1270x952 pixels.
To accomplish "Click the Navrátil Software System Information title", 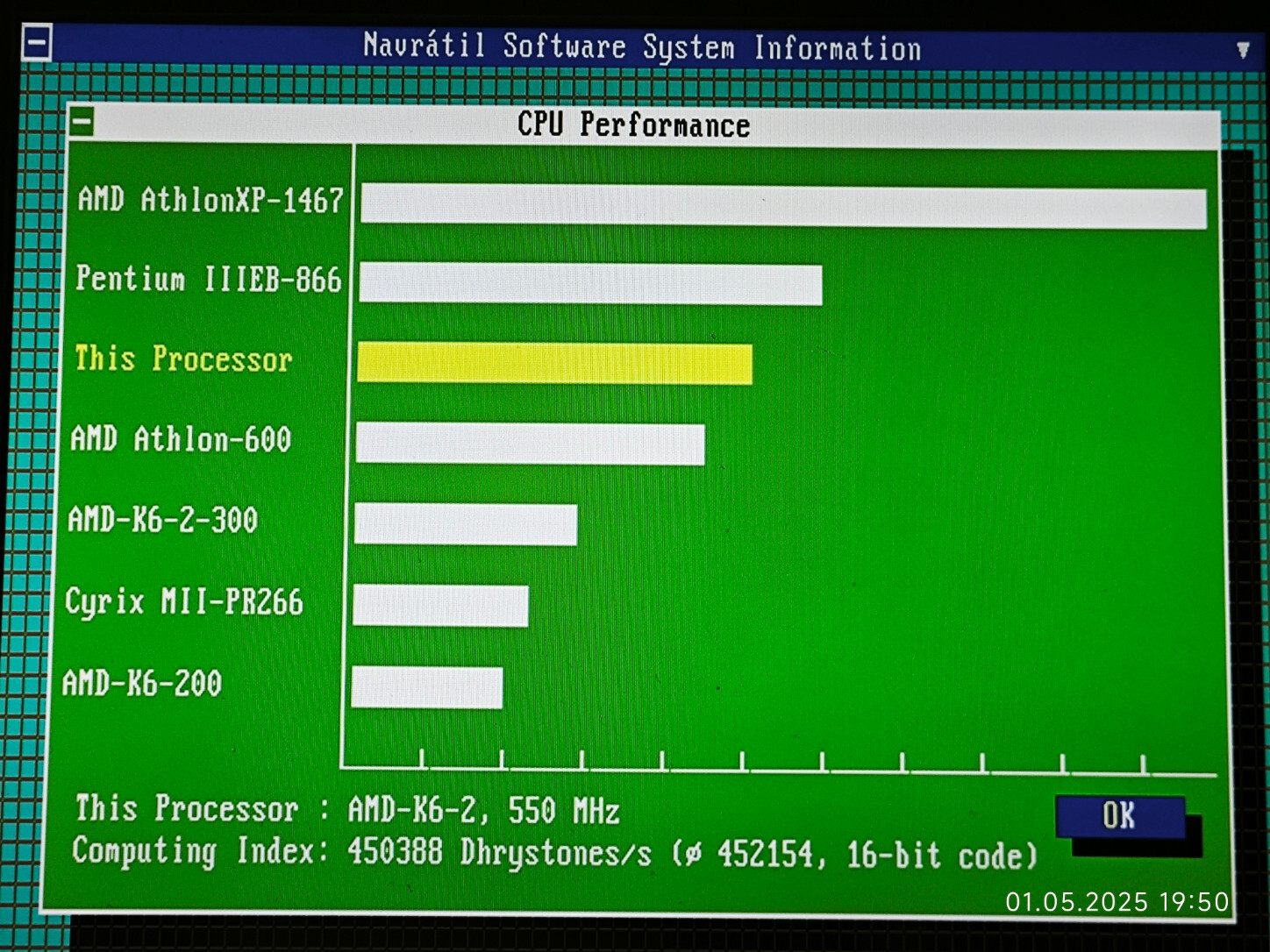I will click(642, 46).
